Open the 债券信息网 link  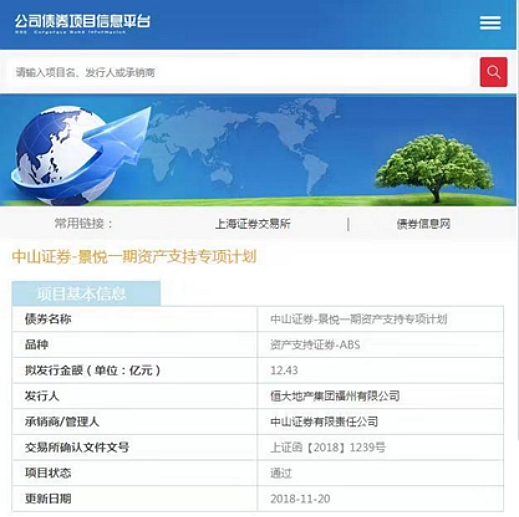point(423,224)
